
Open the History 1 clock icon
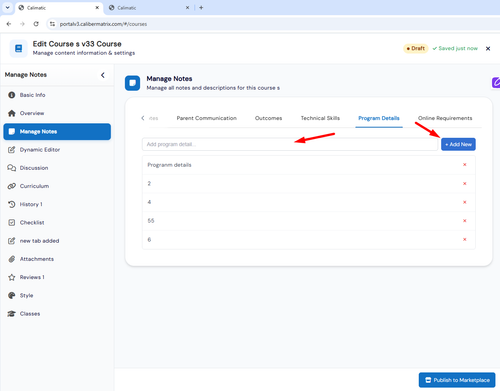(12, 204)
